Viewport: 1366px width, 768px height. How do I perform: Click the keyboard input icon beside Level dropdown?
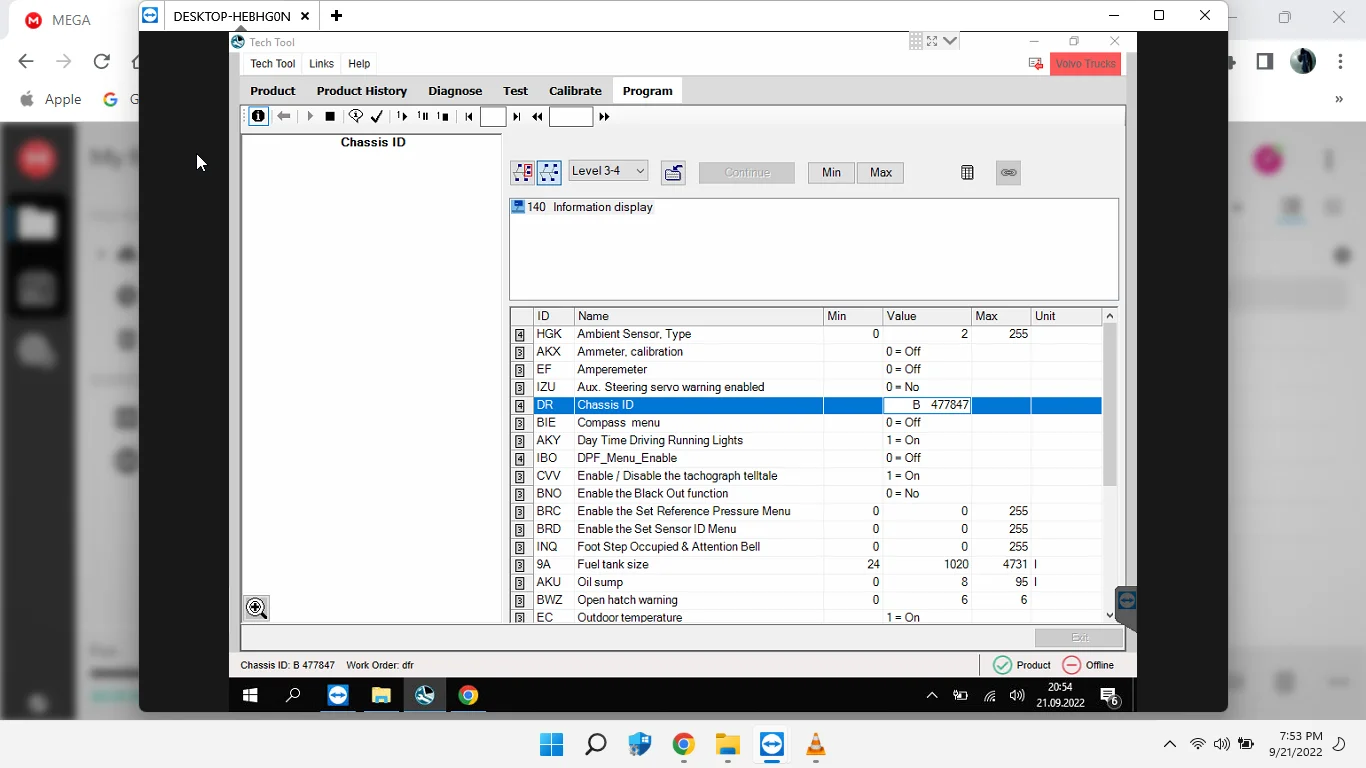(x=673, y=173)
